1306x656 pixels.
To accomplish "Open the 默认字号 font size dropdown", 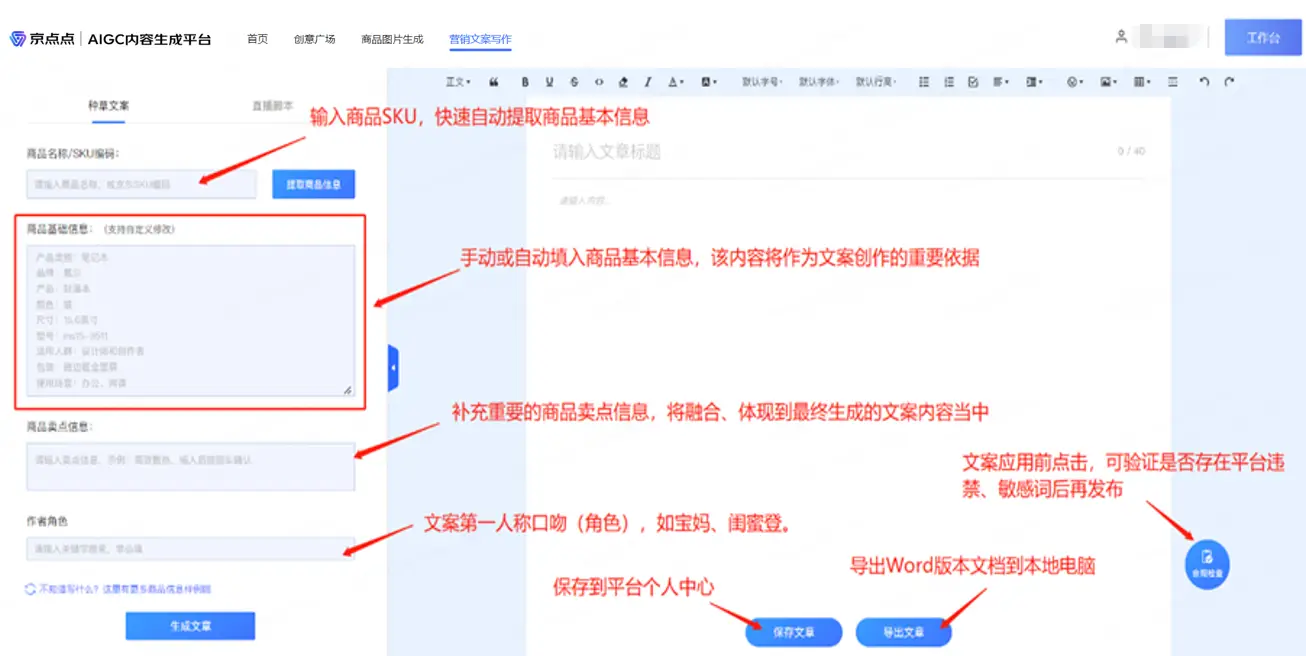I will tap(763, 82).
